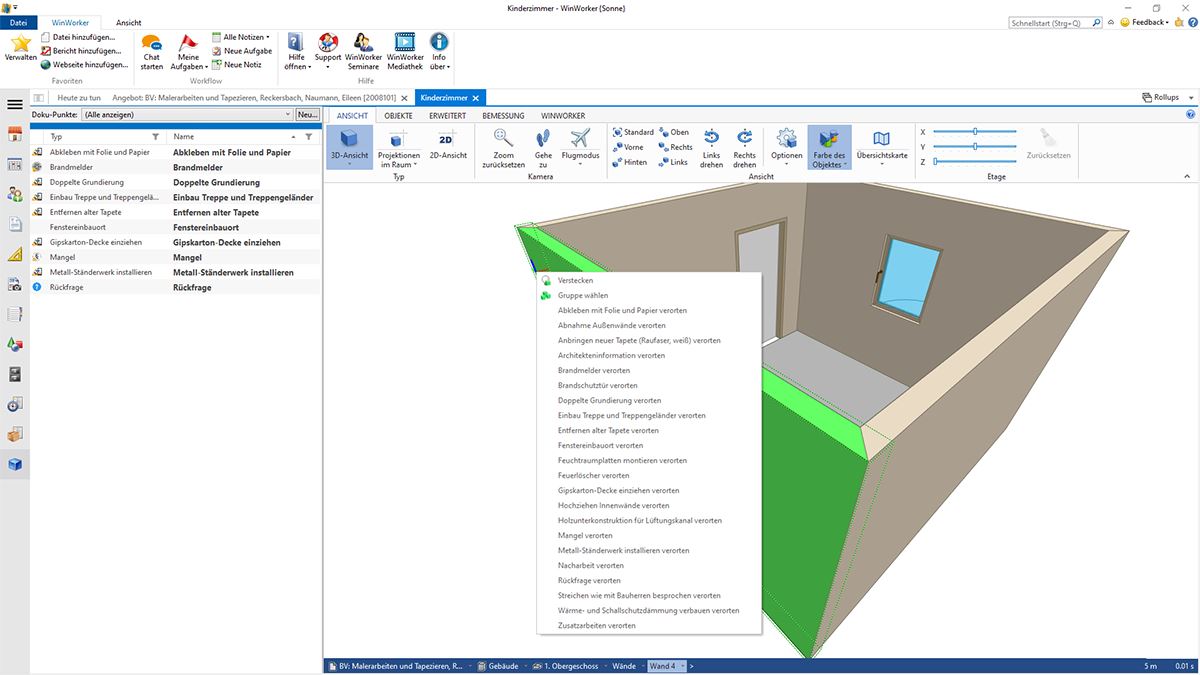1200x675 pixels.
Task: Open the hamburger menu in sidebar
Action: coord(14,104)
